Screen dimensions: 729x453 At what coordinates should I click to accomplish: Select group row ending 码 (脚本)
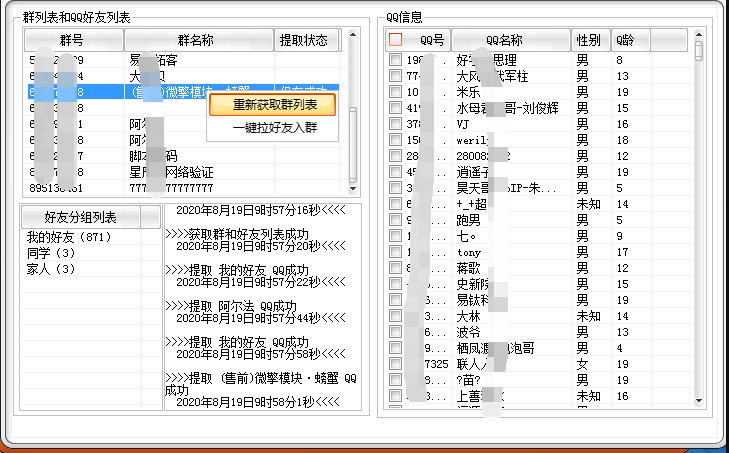(185, 156)
